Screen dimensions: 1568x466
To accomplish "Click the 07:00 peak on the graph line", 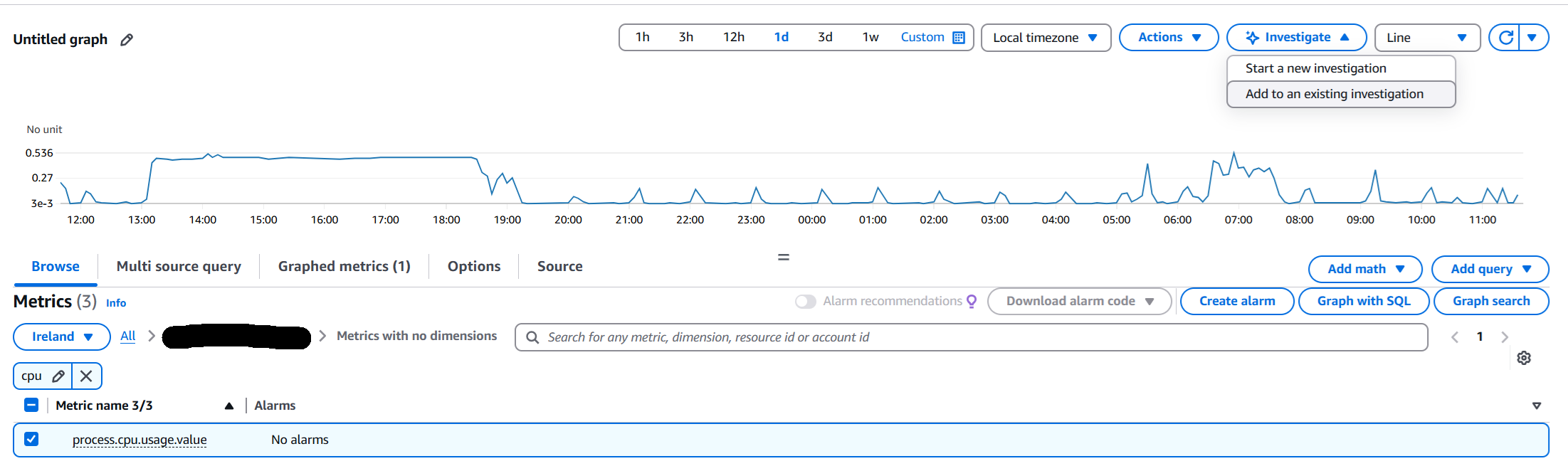I will (x=1233, y=153).
